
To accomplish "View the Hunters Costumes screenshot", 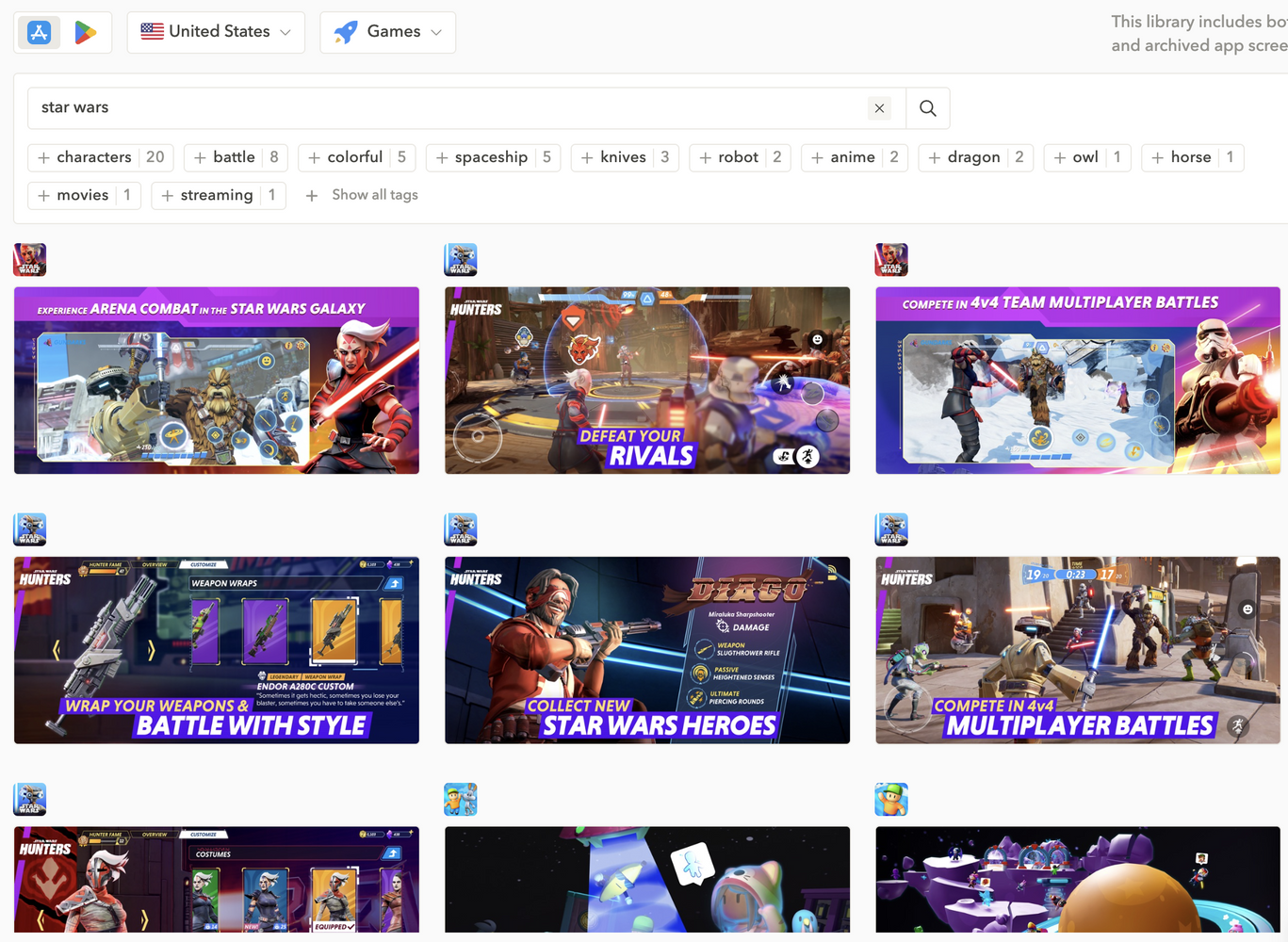I will [217, 880].
